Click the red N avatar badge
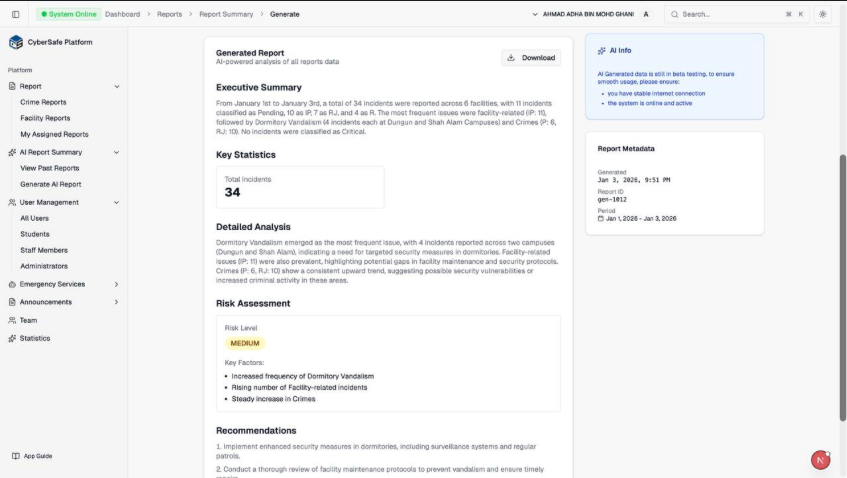This screenshot has height=478, width=847. click(x=820, y=460)
